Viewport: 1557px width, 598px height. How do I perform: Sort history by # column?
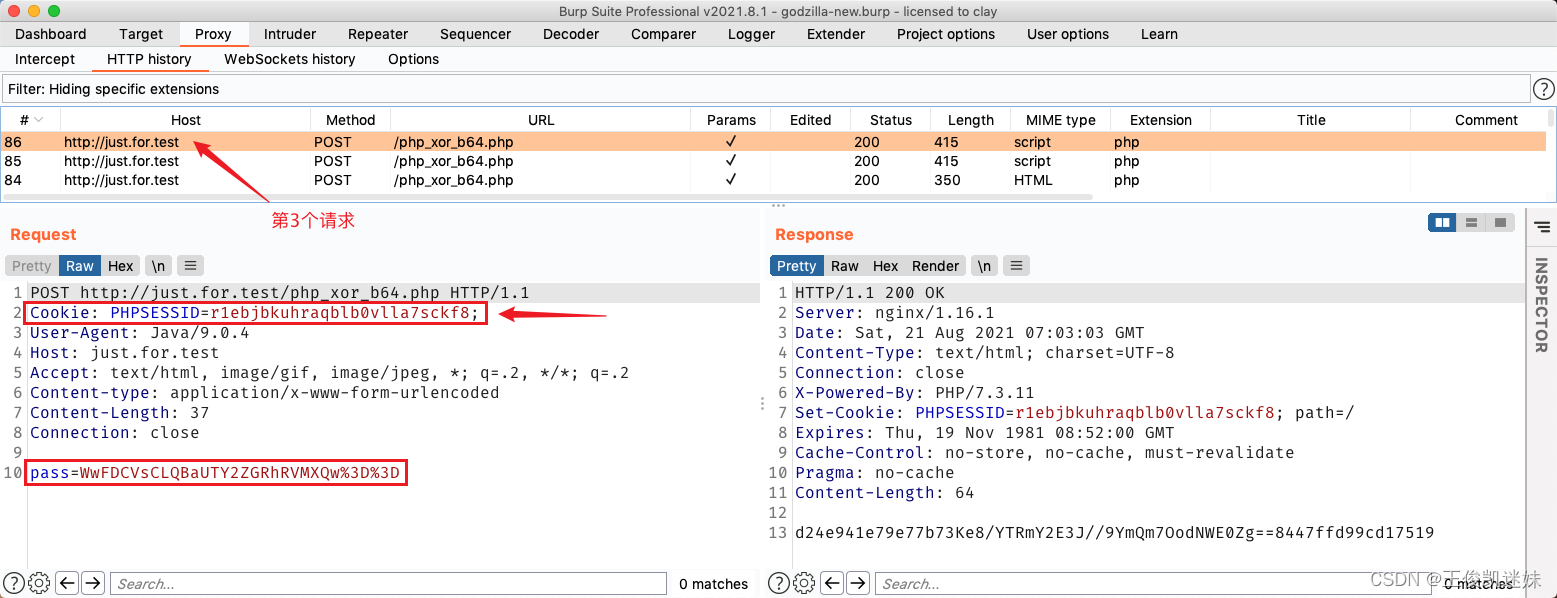[31, 120]
